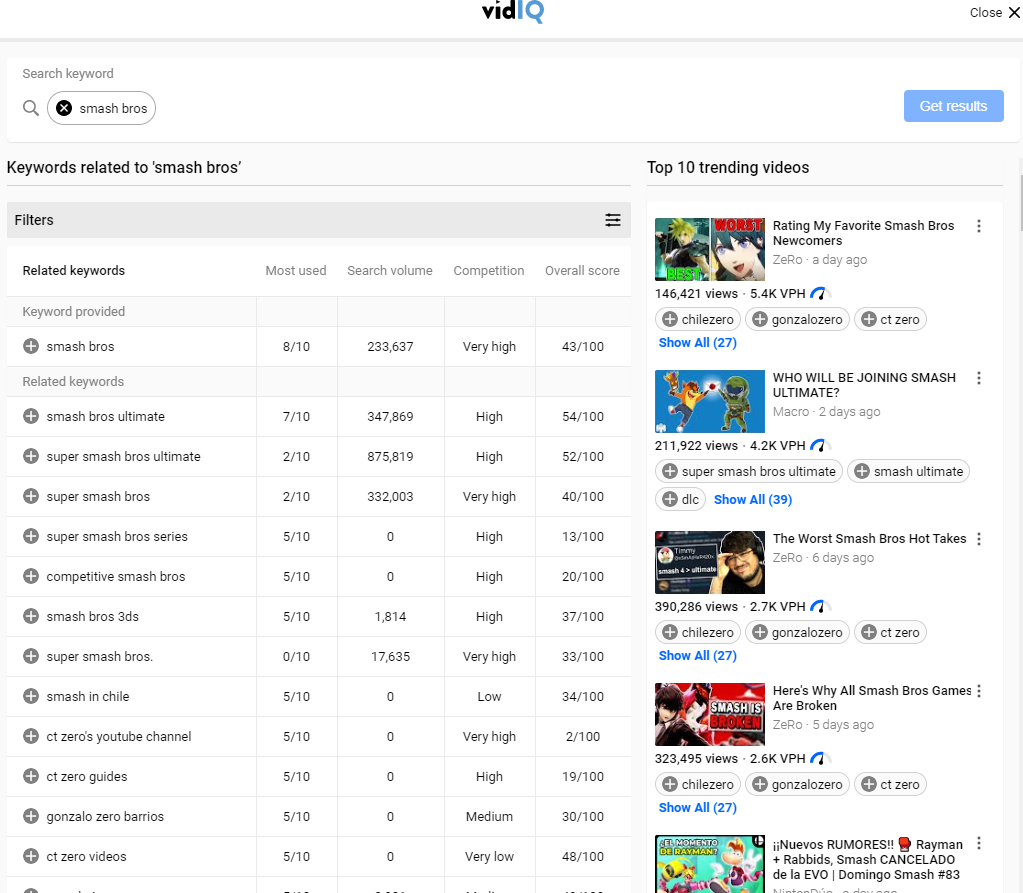Sort by Most used column
Viewport: 1023px width, 893px height.
coord(296,271)
